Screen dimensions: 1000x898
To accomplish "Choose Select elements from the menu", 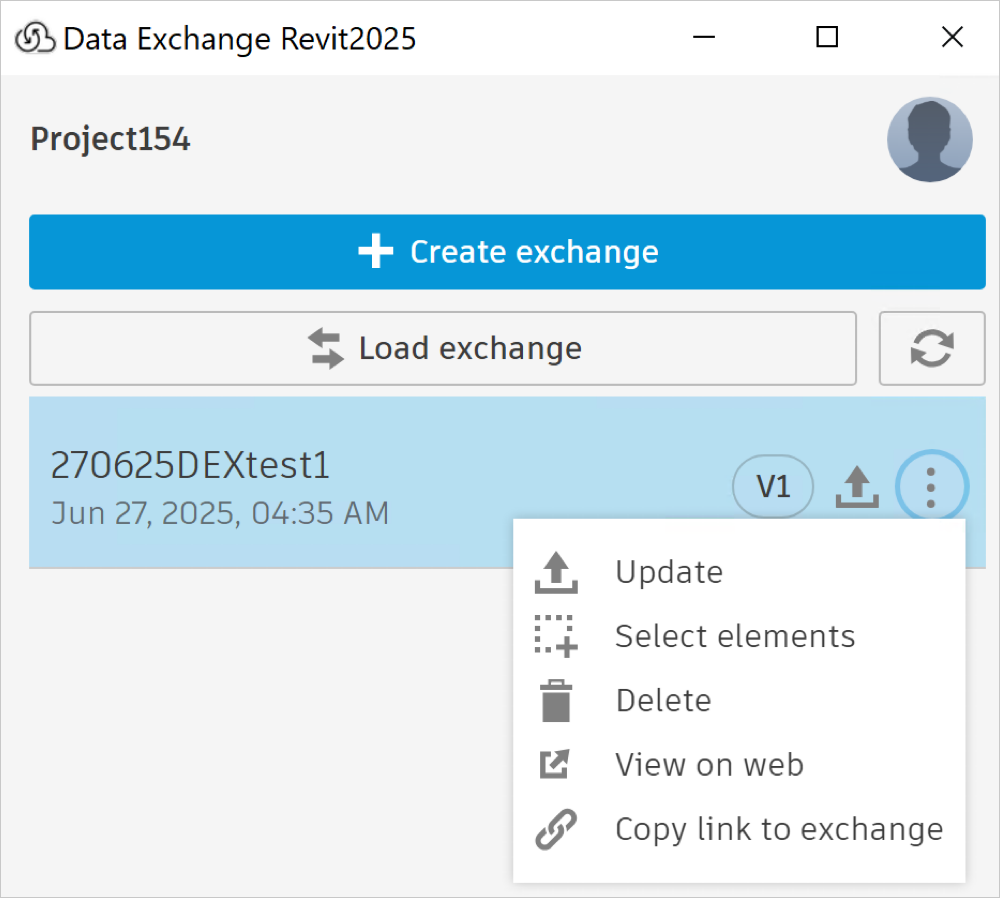I will 739,637.
